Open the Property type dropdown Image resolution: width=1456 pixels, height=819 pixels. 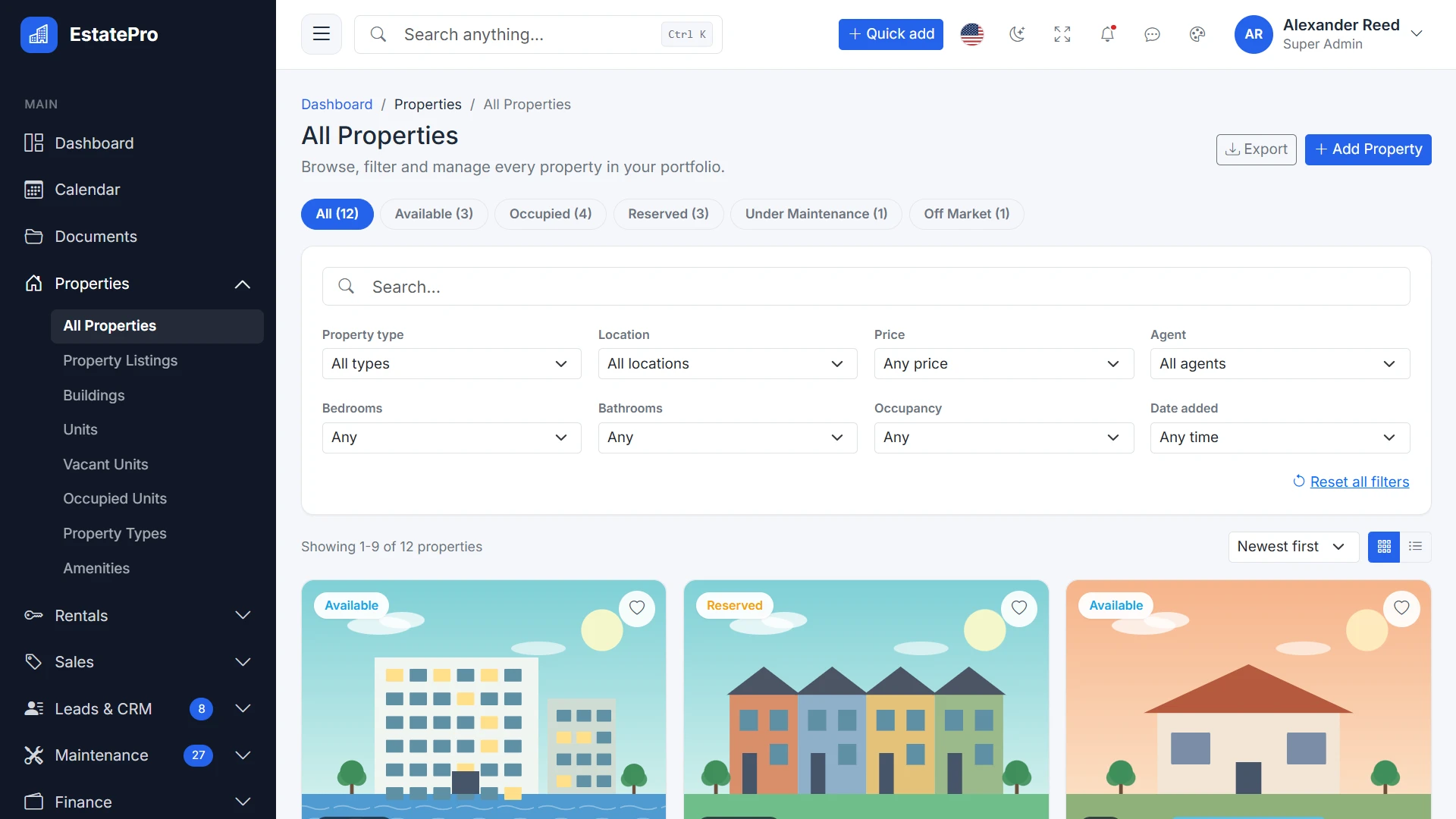451,364
